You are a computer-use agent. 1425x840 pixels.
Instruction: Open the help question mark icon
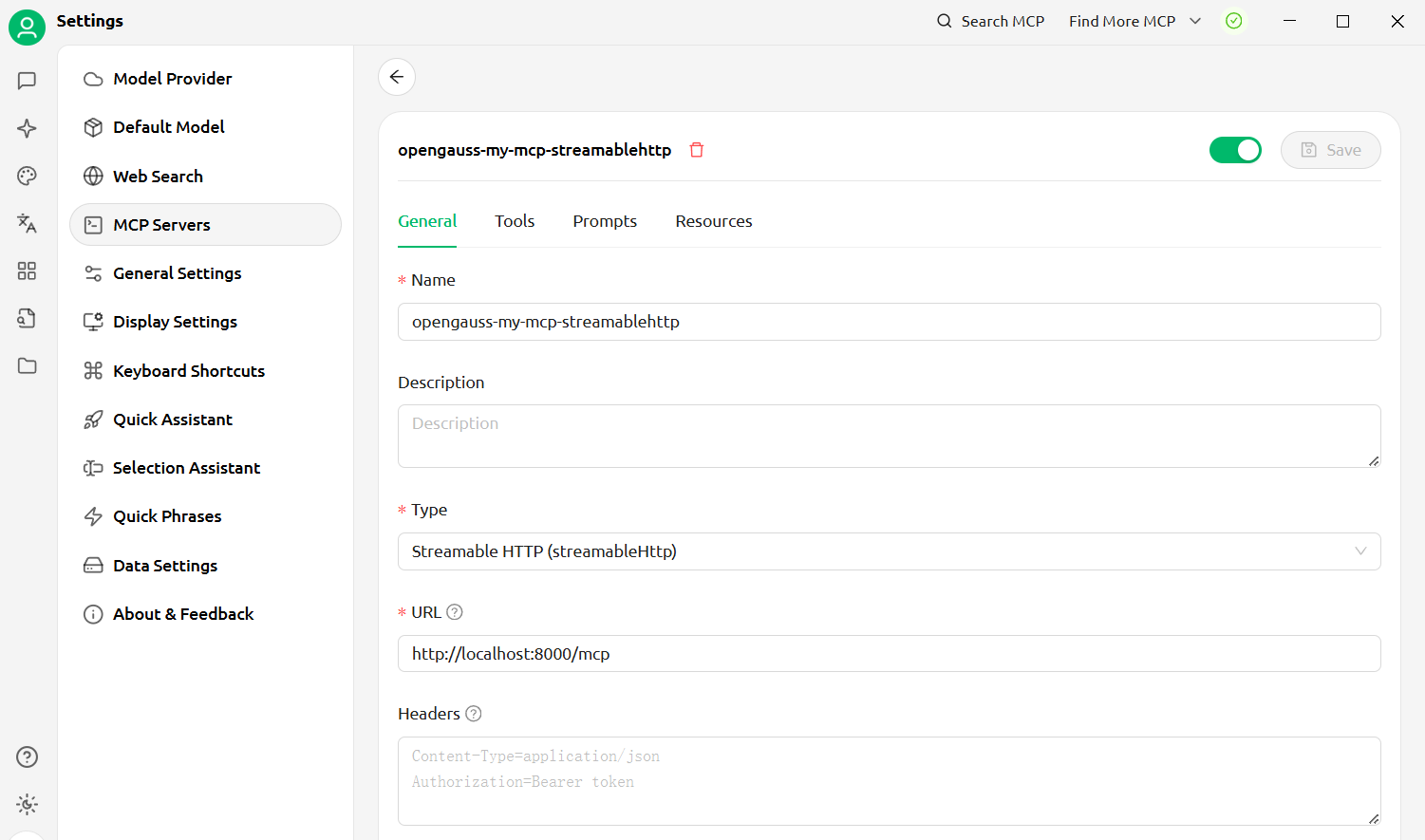point(27,756)
